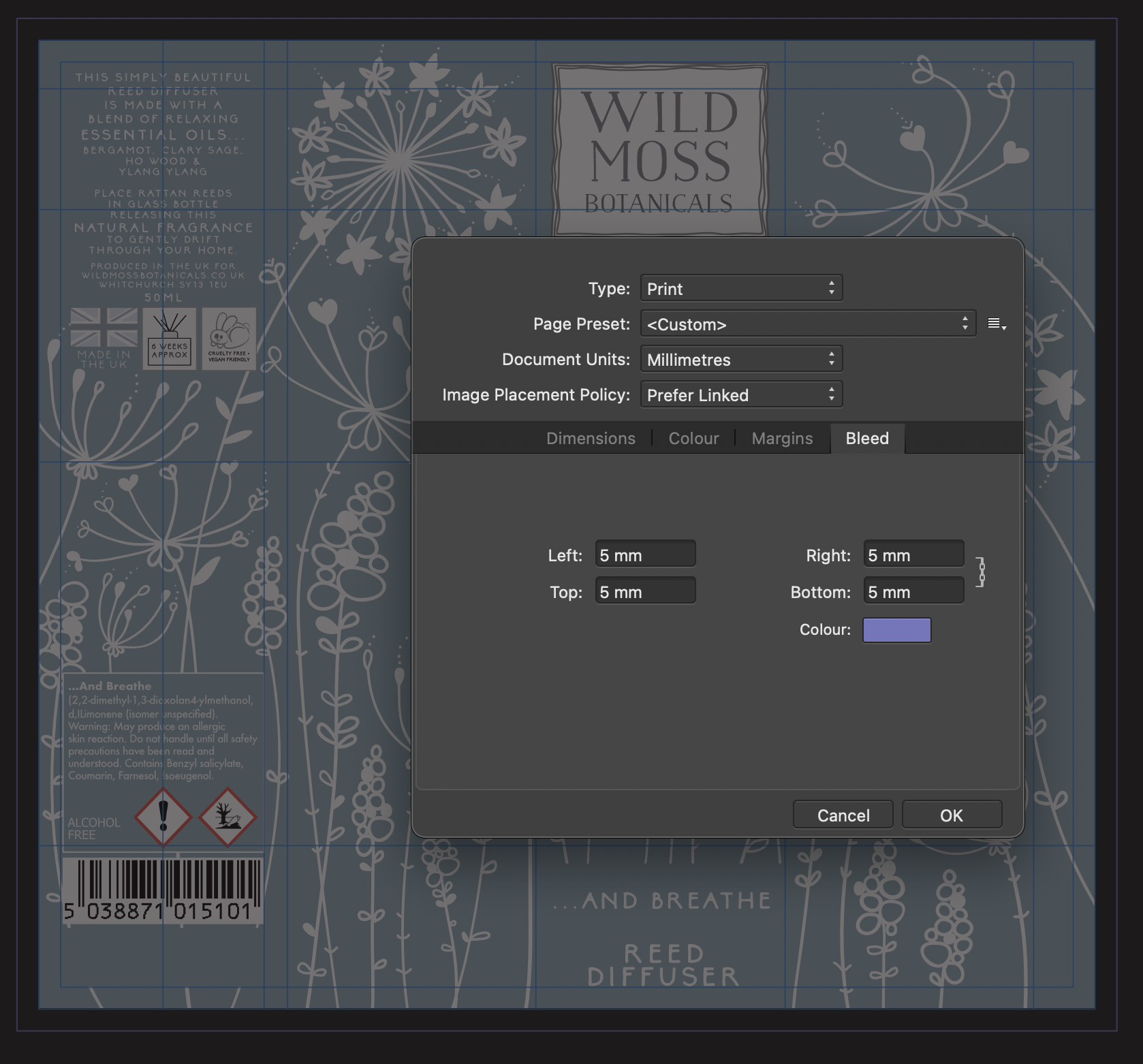
Task: Click the MADE IN THE UK text
Action: 104,359
